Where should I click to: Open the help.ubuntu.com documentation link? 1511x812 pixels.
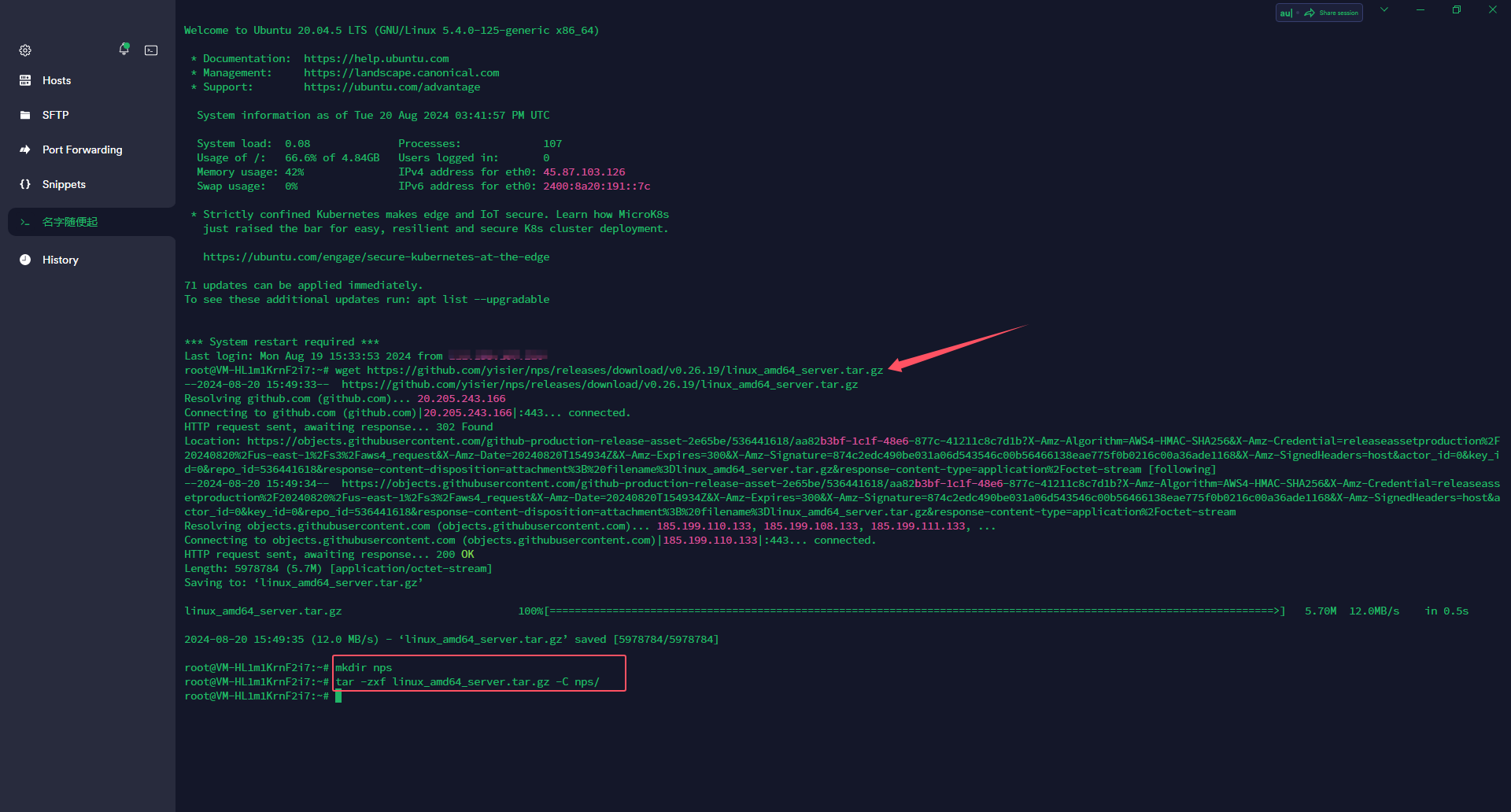[x=376, y=59]
